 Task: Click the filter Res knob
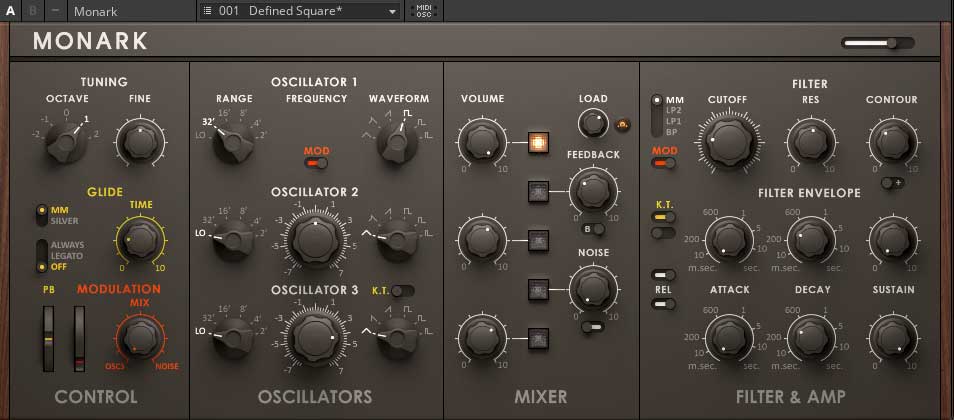tap(810, 141)
